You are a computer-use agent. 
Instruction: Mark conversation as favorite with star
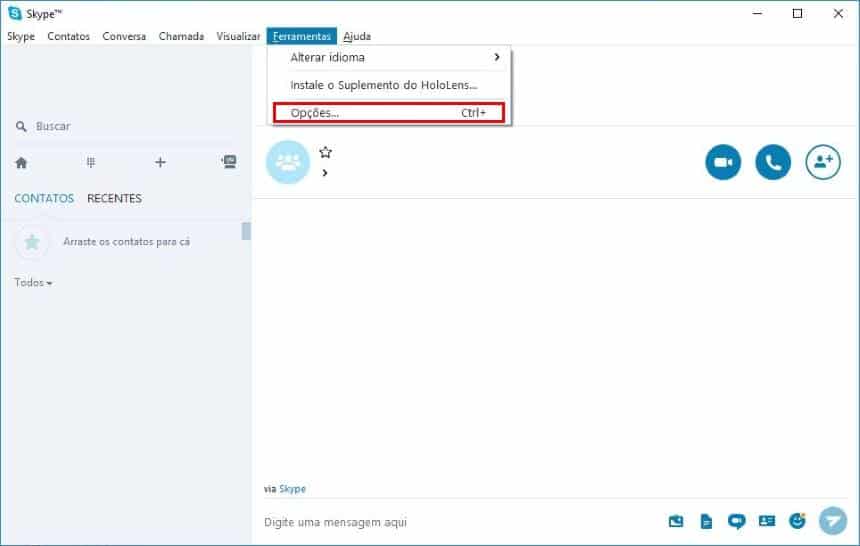pyautogui.click(x=325, y=152)
